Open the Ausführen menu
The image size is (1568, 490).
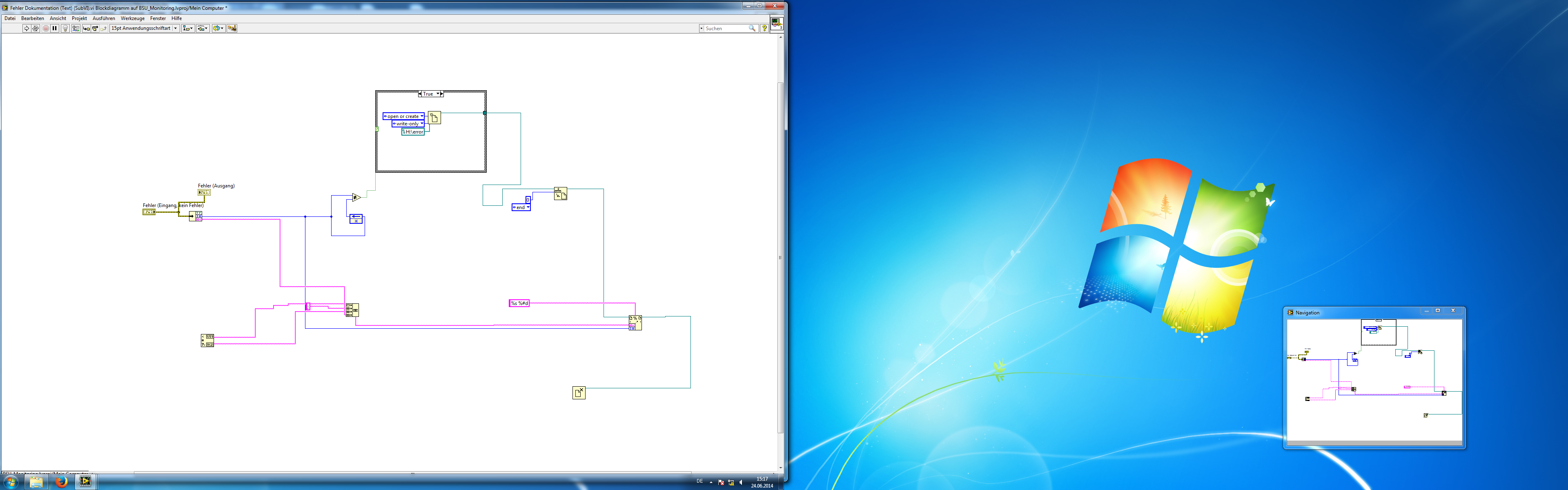coord(103,18)
